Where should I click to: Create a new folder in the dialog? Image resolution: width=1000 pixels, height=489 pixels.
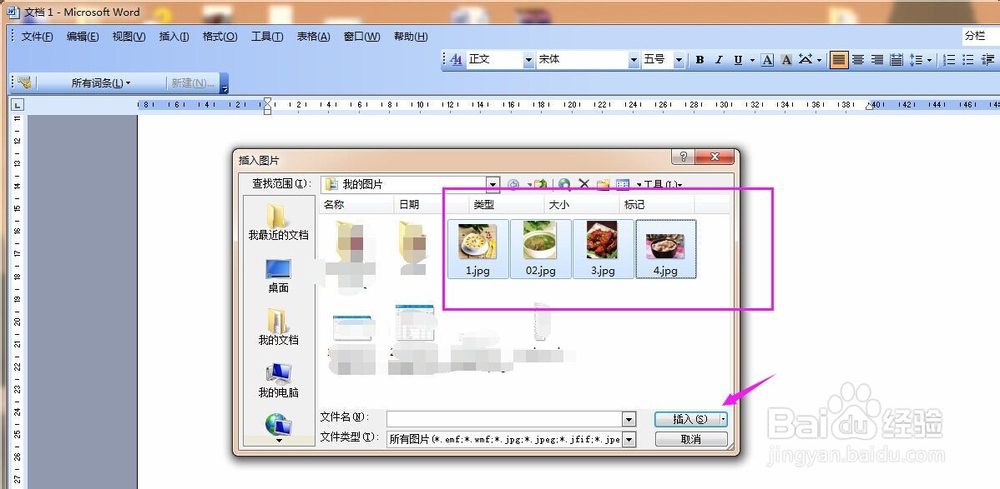tap(603, 184)
